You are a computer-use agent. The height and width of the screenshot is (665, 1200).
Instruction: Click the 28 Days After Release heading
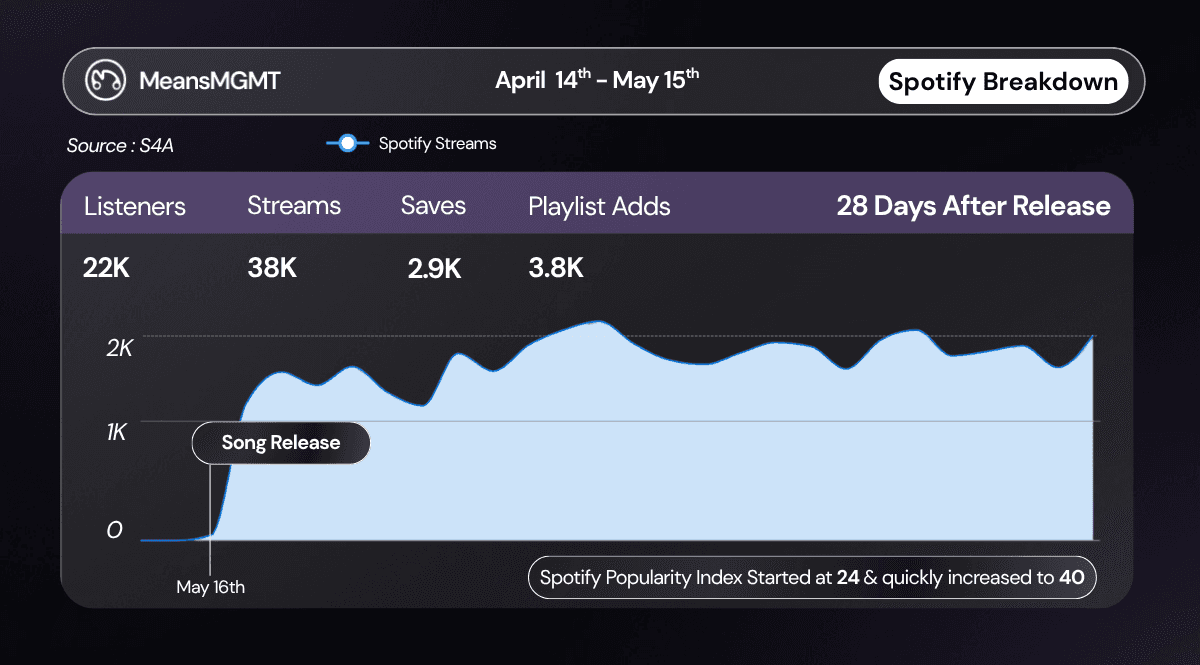(973, 206)
